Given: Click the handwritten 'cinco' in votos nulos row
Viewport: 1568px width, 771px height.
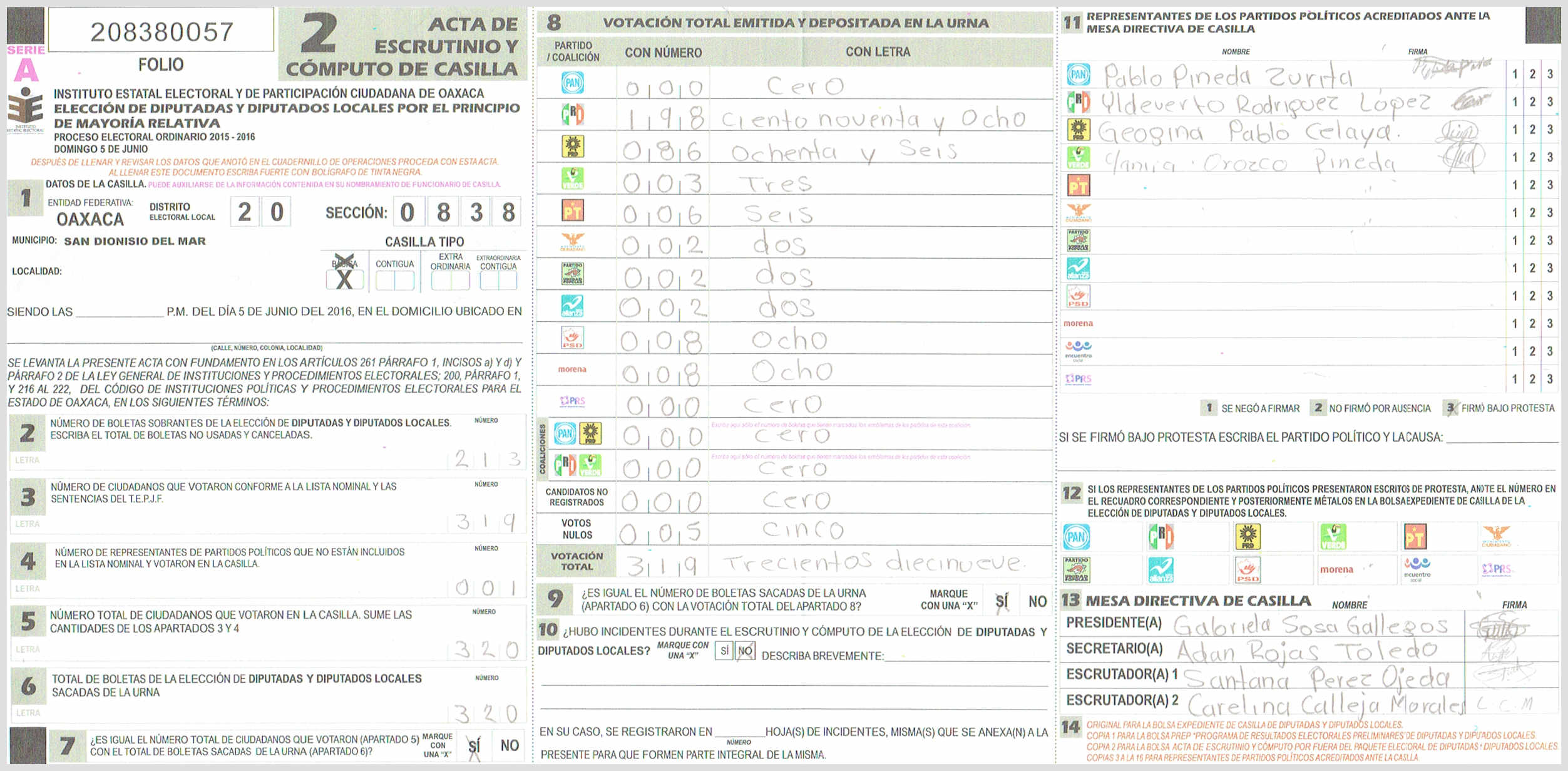Looking at the screenshot, I should click(803, 529).
